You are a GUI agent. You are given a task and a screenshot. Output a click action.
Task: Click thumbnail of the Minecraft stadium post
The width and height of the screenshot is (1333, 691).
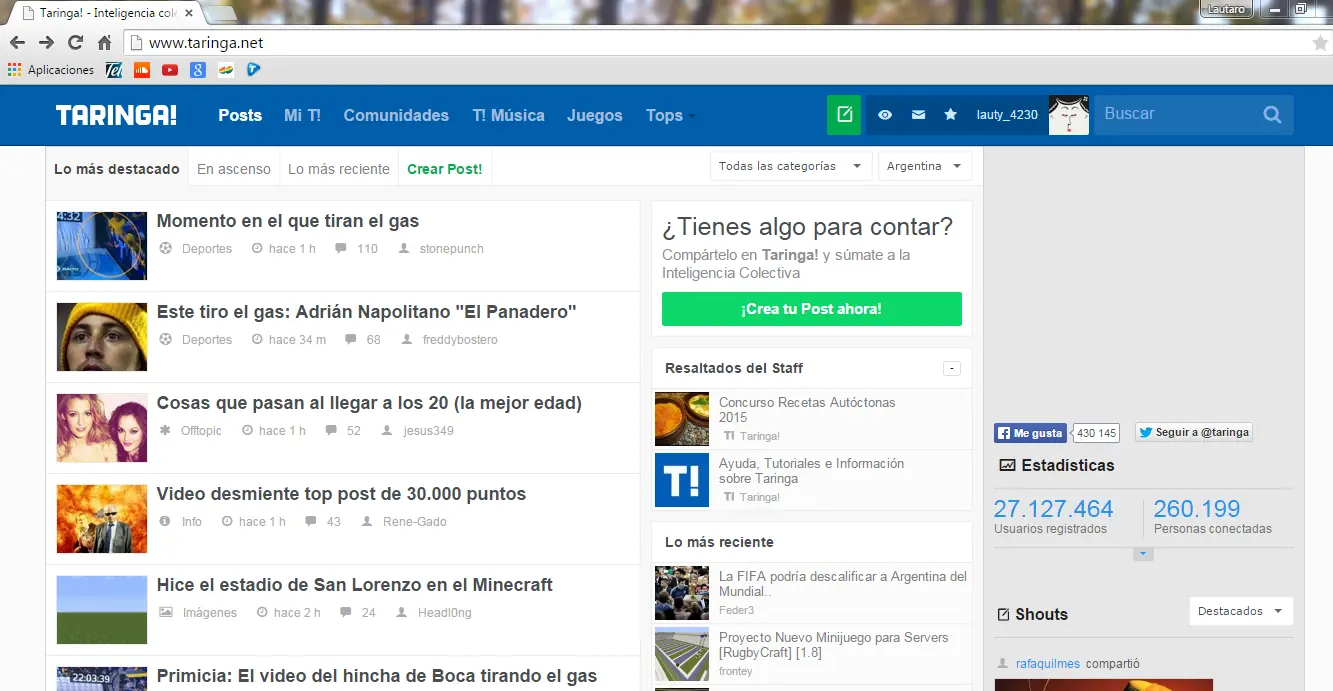pos(102,609)
